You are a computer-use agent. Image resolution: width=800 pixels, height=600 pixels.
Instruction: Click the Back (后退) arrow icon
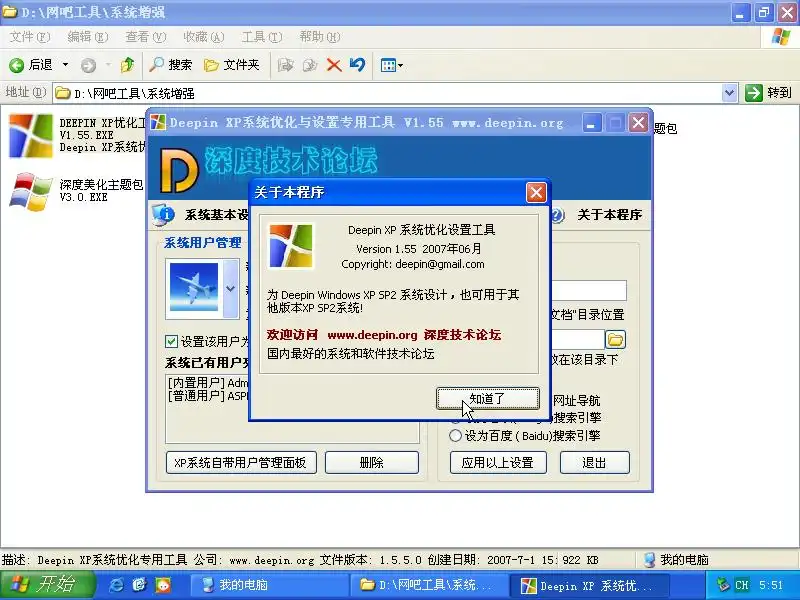pos(17,65)
